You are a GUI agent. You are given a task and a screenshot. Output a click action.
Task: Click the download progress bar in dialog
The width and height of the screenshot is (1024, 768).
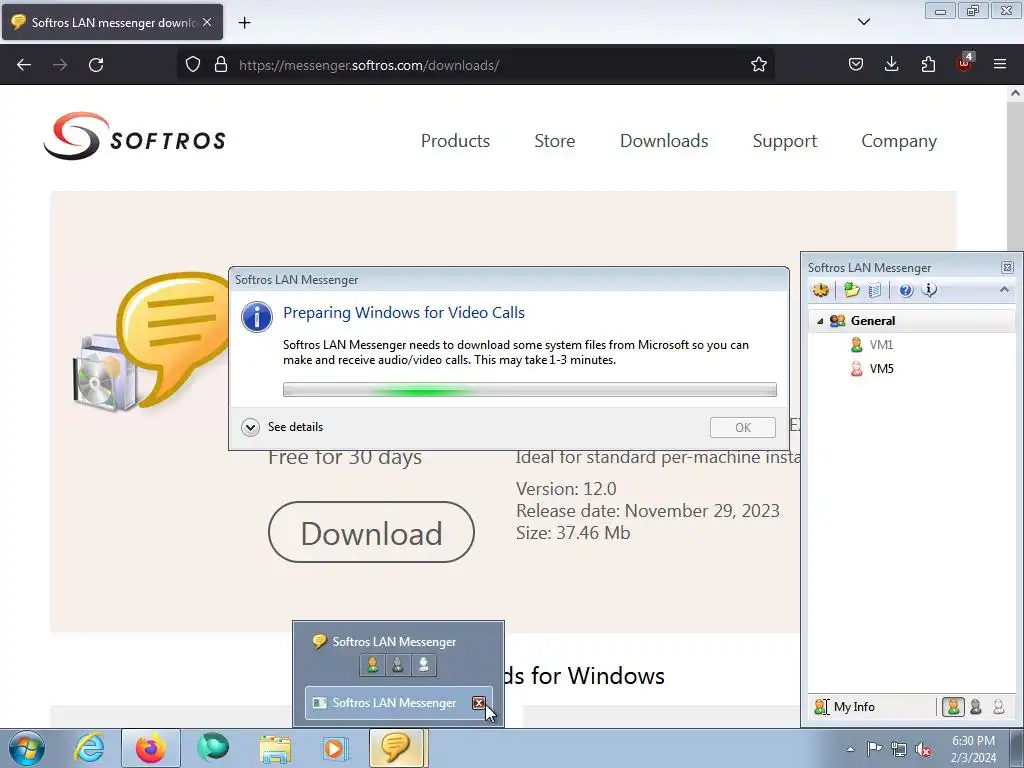530,390
